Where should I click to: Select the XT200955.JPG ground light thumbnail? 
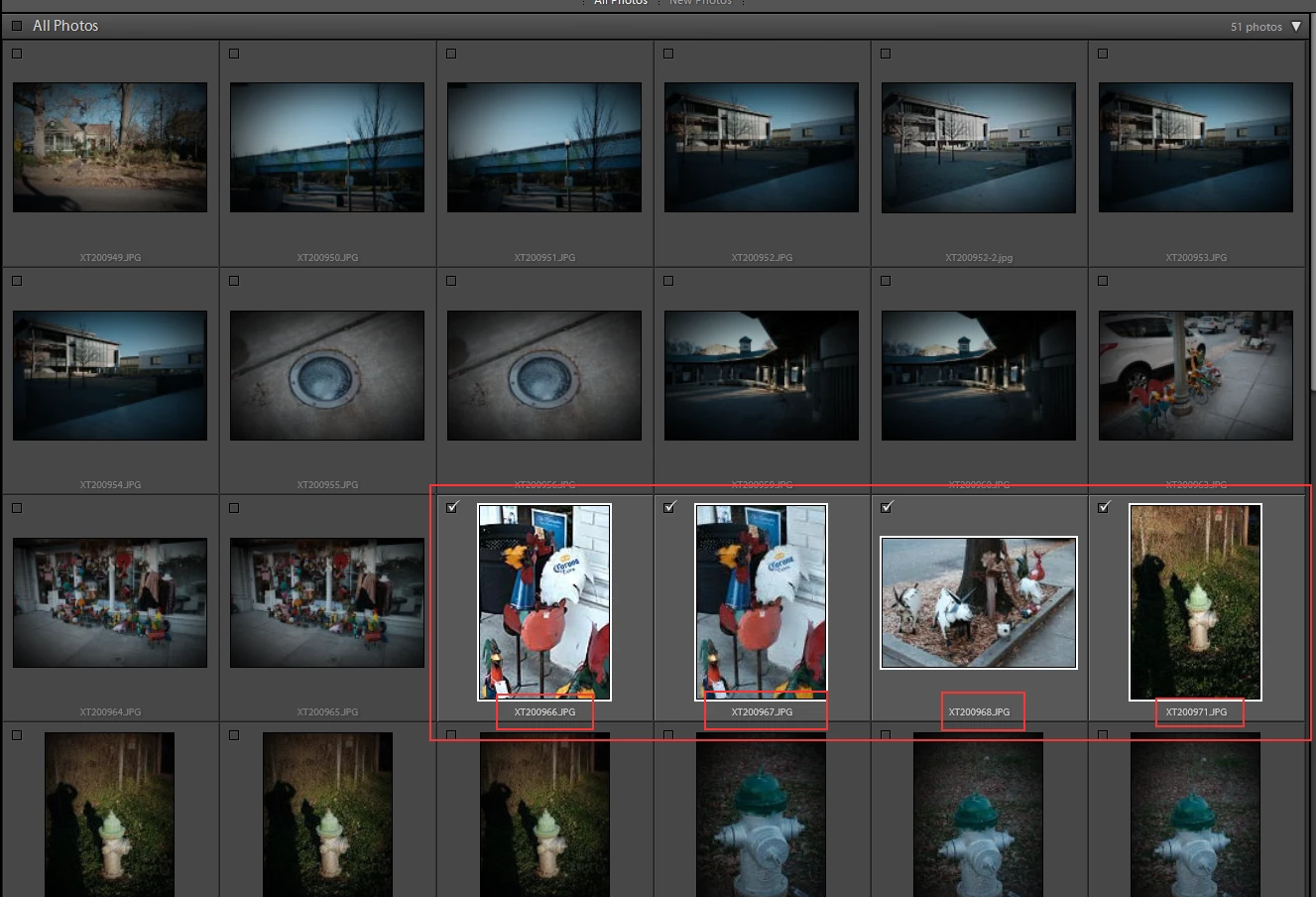coord(327,375)
